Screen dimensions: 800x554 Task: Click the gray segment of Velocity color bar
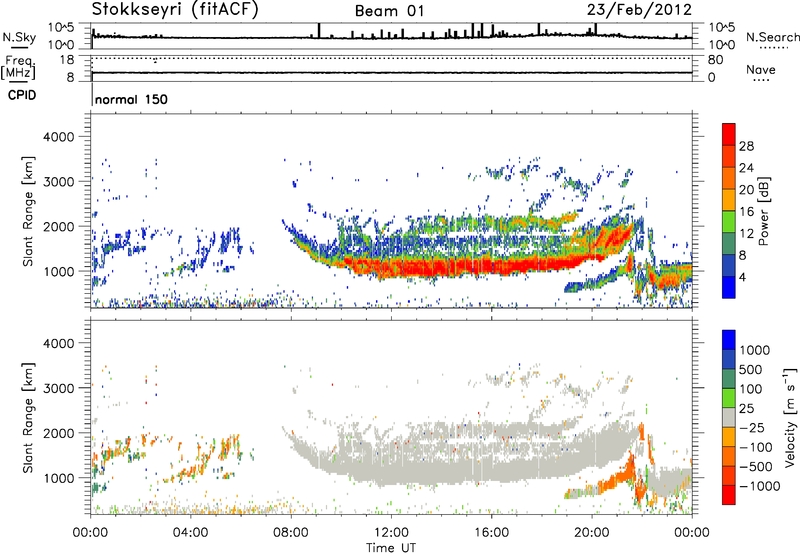(x=729, y=417)
